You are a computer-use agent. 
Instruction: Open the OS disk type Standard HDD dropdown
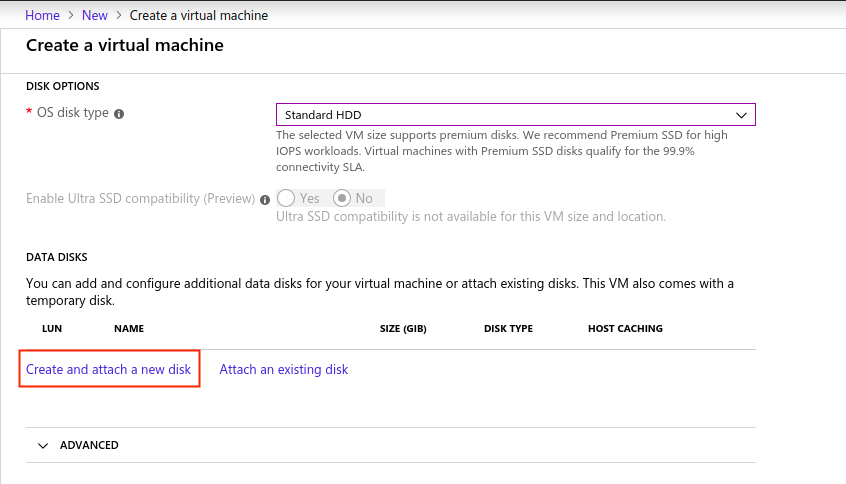(x=516, y=114)
